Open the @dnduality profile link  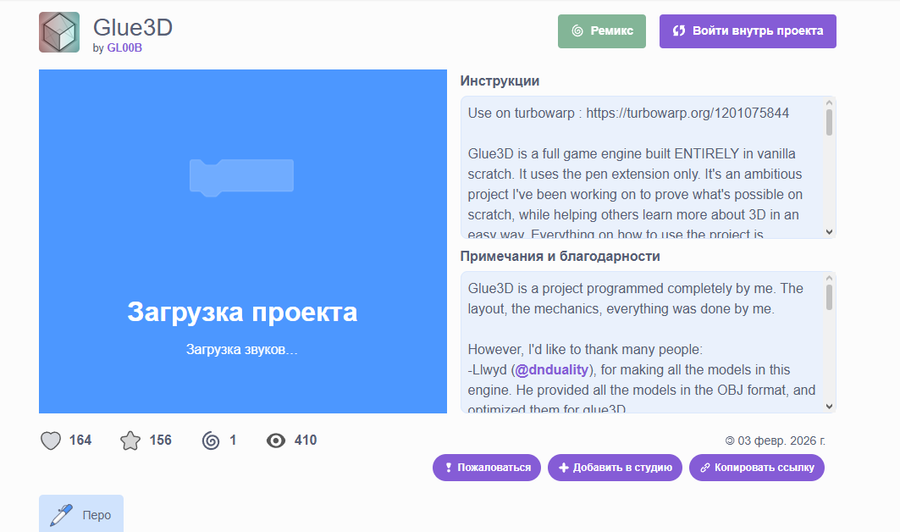552,370
